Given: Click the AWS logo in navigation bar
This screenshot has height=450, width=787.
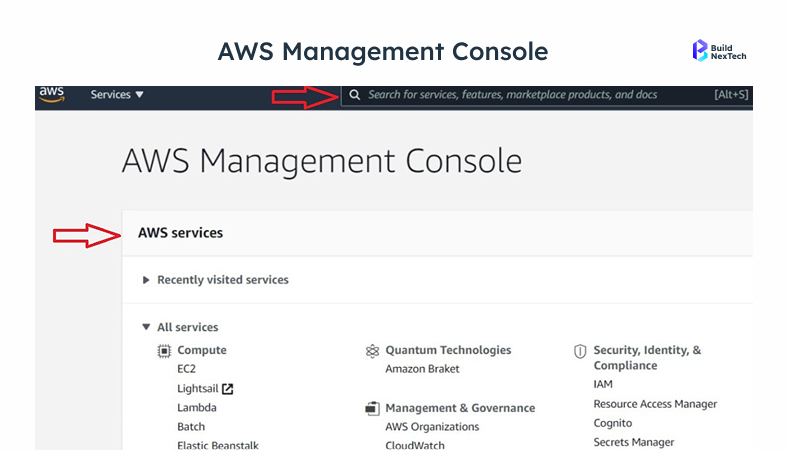Looking at the screenshot, I should coord(52,94).
